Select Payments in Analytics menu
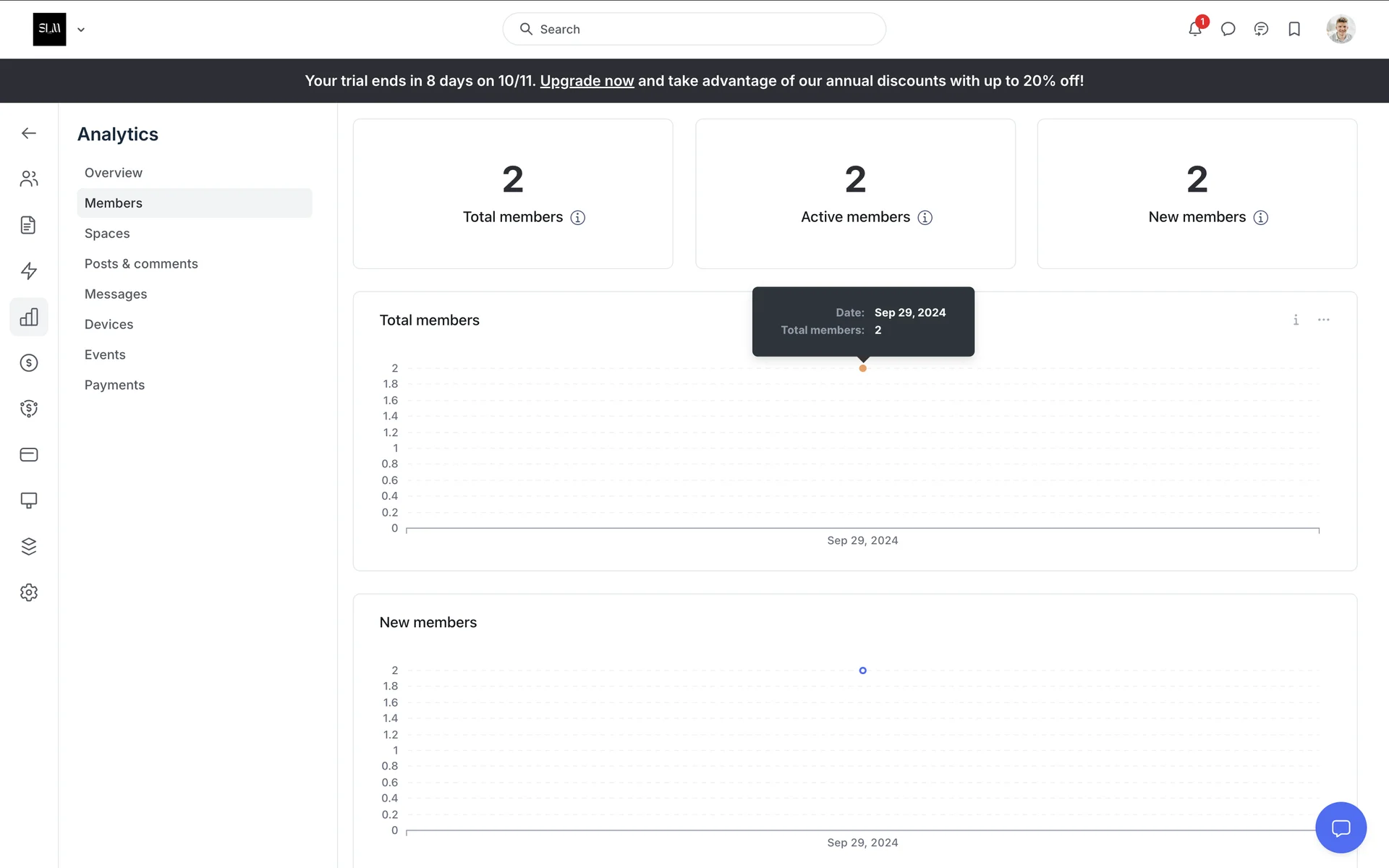Screen dimensions: 1389x868 (x=114, y=385)
